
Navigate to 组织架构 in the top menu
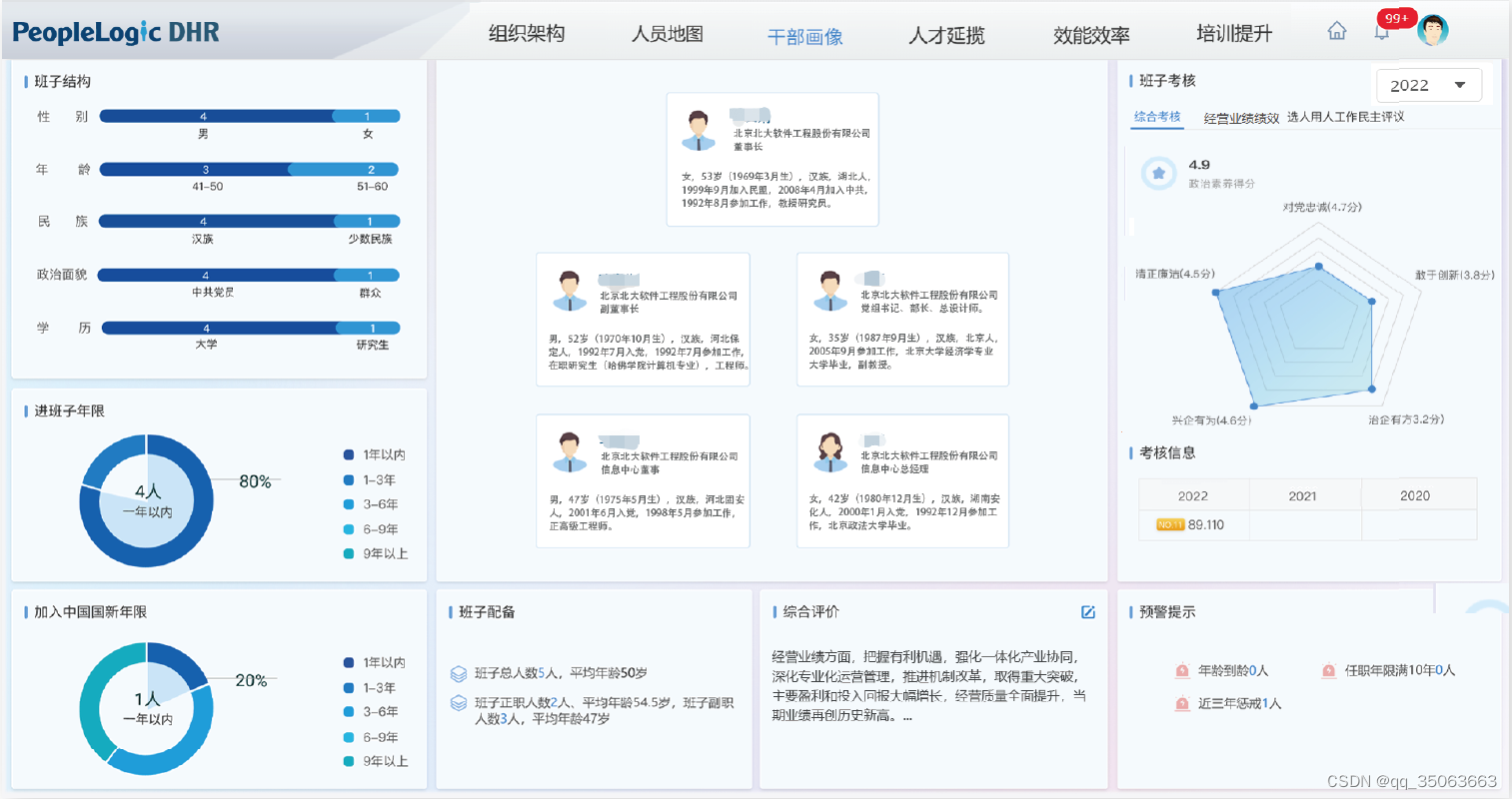(525, 33)
